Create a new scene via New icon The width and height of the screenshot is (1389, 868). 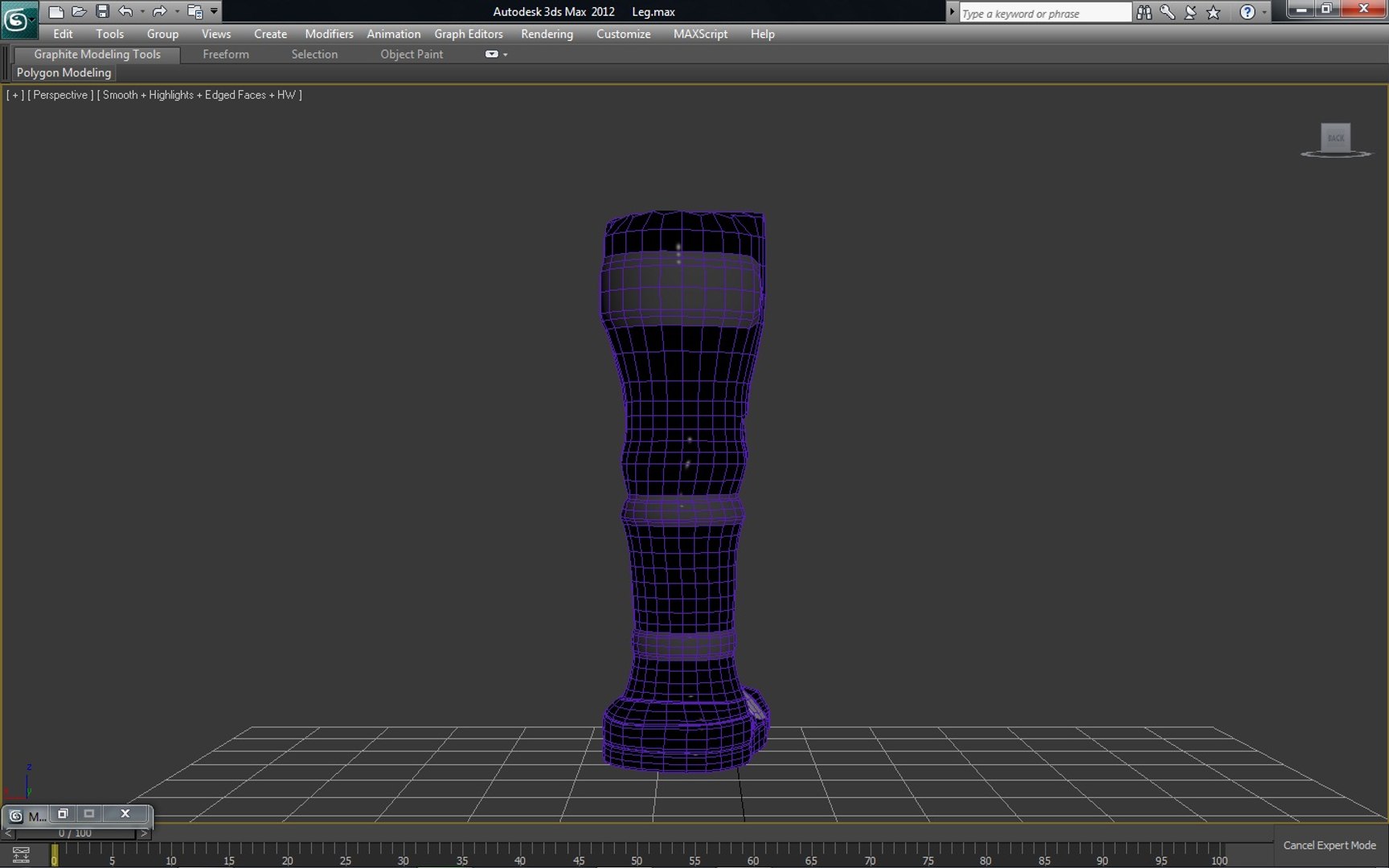point(55,11)
